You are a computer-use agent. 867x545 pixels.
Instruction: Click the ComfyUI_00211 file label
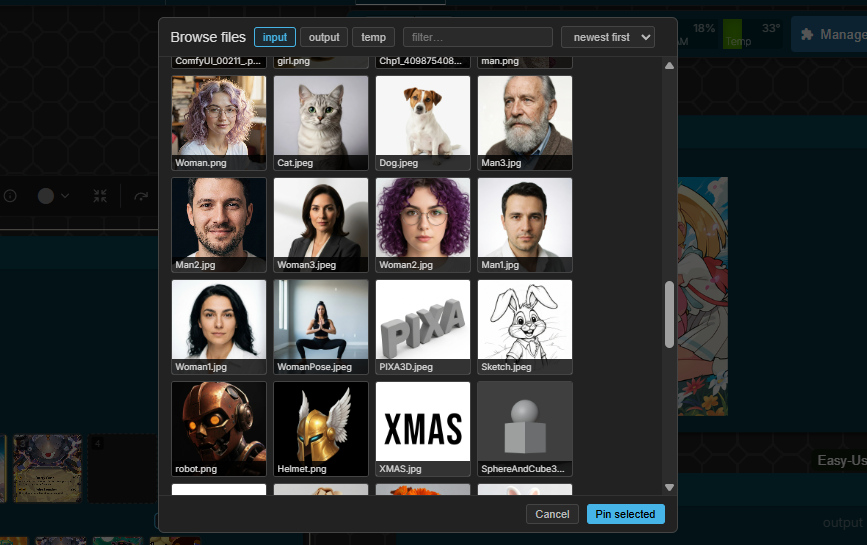pos(219,61)
